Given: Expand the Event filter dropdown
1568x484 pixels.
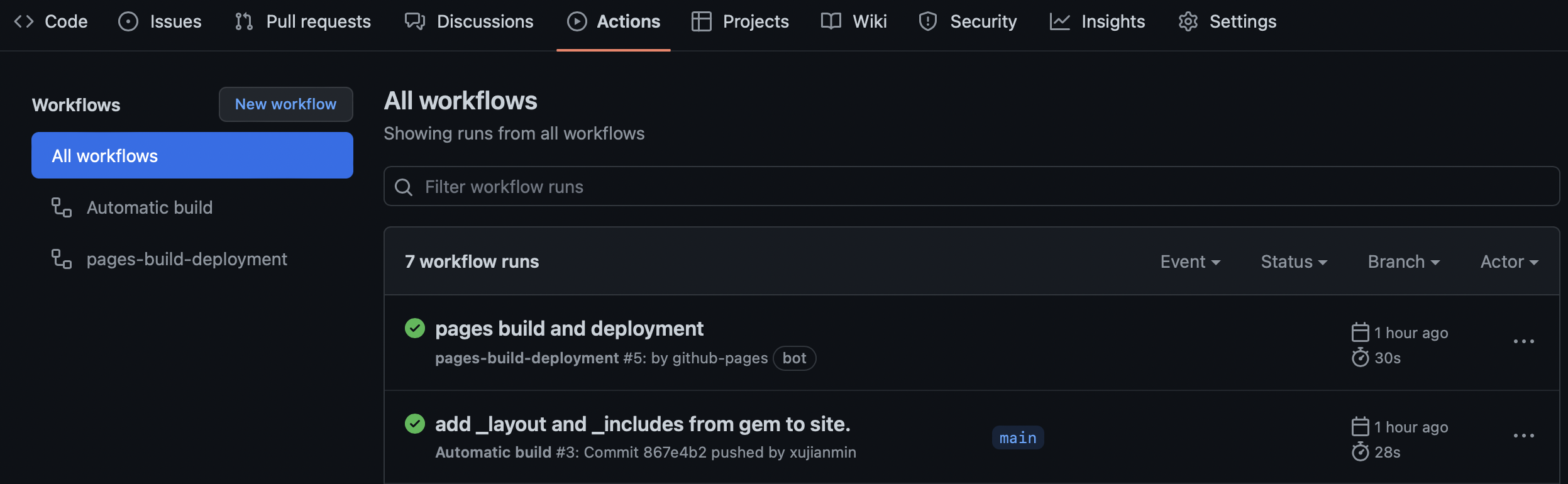Looking at the screenshot, I should tap(1190, 261).
